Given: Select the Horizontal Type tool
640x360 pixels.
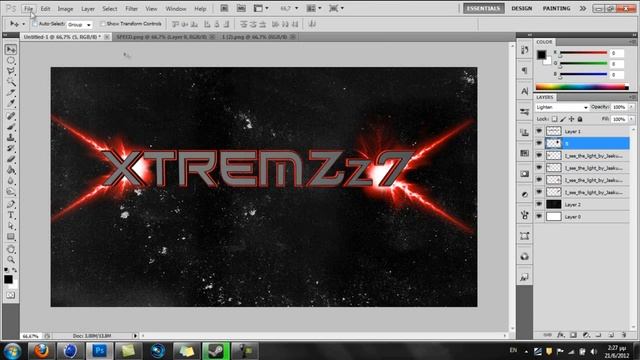Looking at the screenshot, I should 11,215.
